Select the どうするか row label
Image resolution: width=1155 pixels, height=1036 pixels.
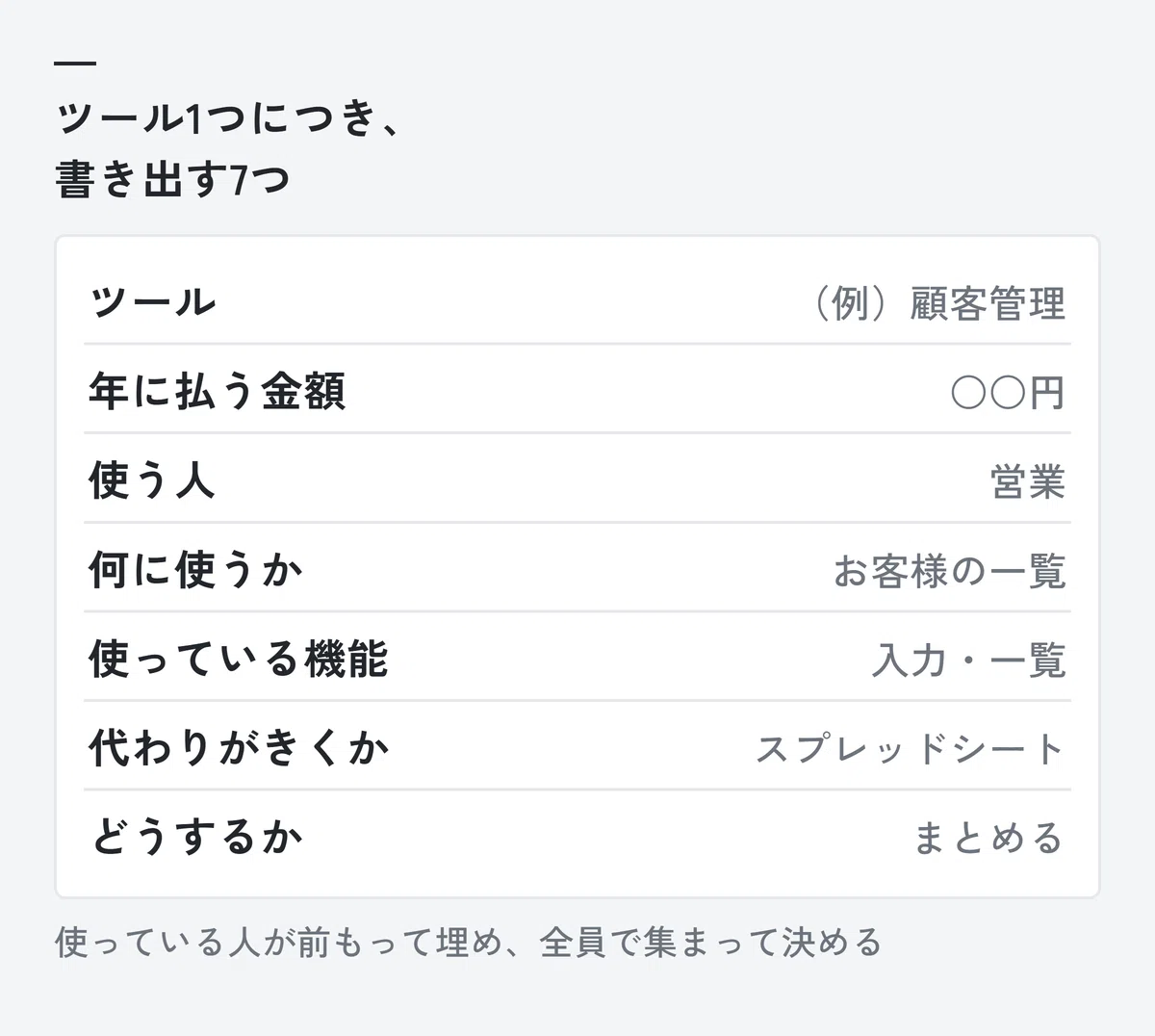click(196, 837)
